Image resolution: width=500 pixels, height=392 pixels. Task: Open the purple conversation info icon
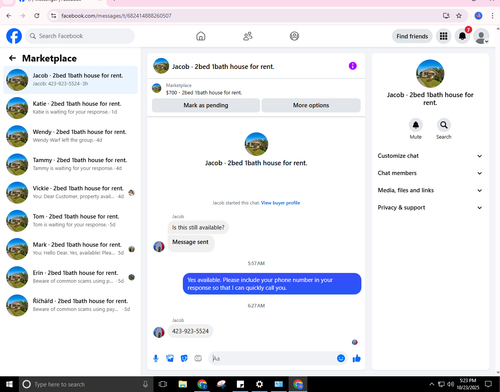(353, 66)
